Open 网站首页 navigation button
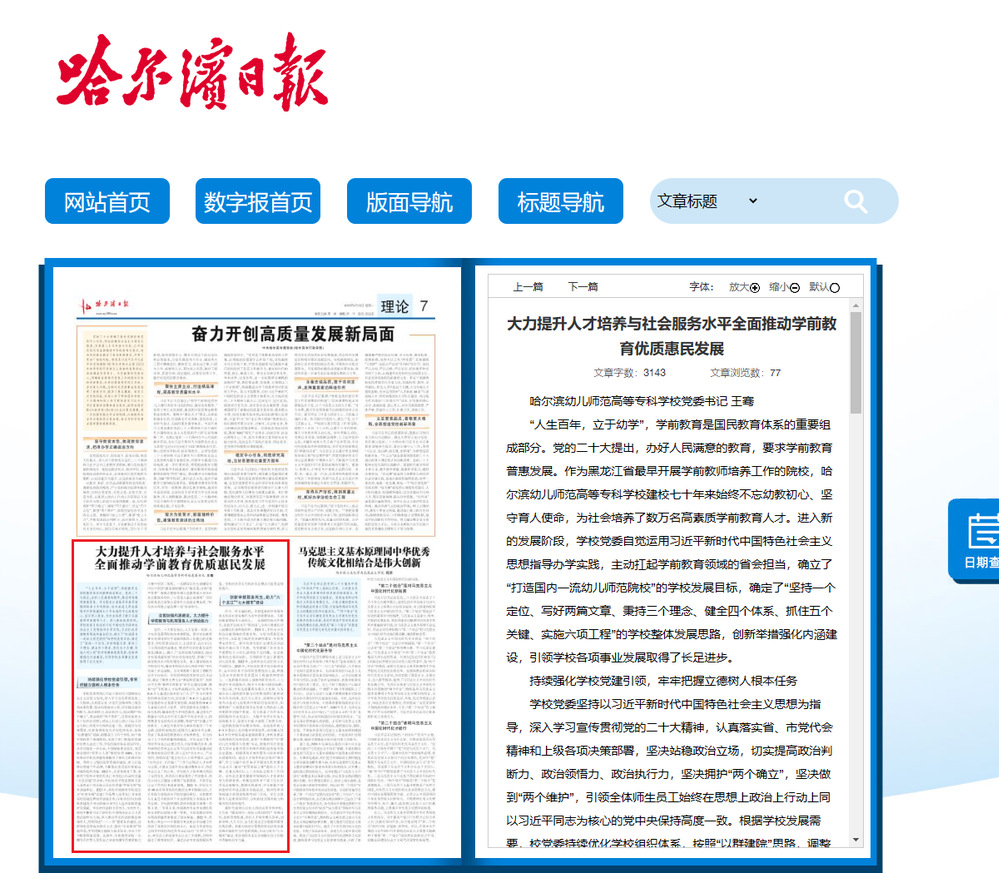 [107, 201]
